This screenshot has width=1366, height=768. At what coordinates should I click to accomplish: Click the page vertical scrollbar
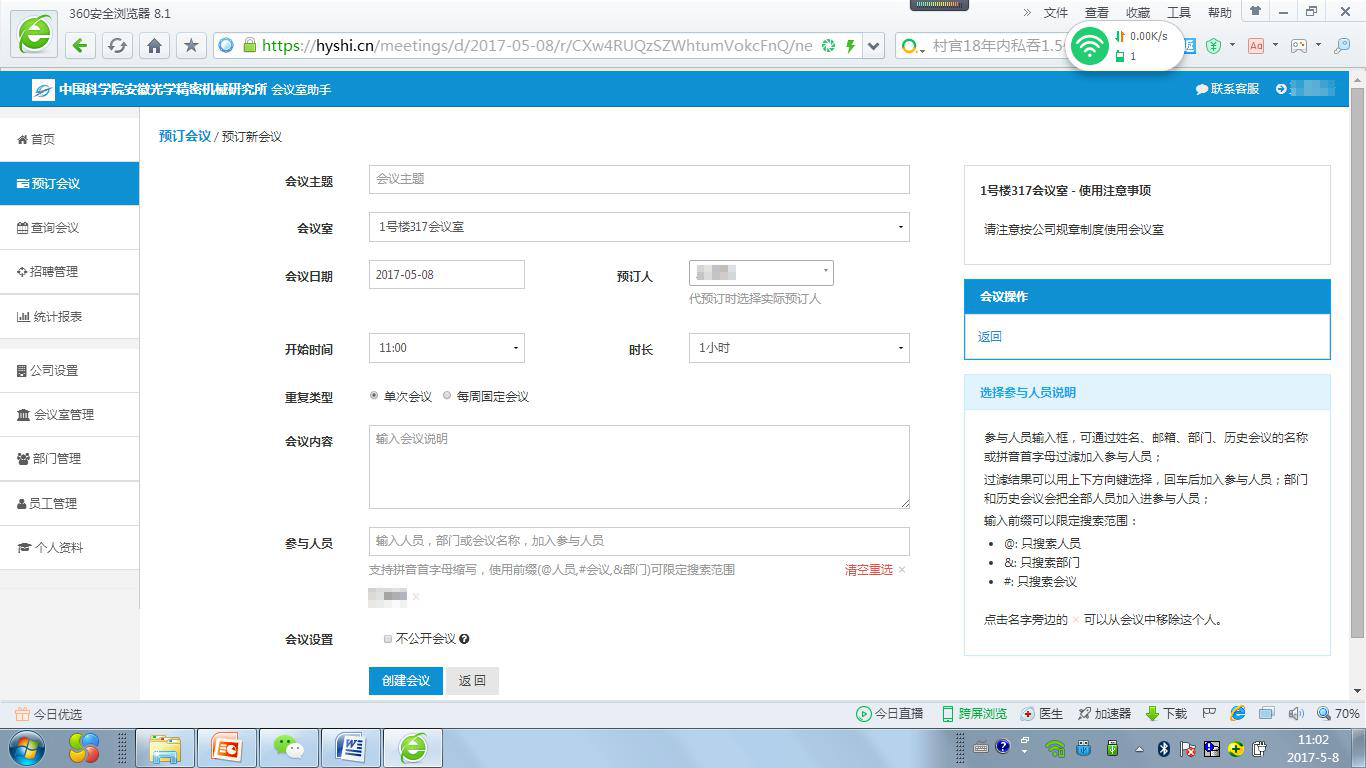[x=1357, y=360]
